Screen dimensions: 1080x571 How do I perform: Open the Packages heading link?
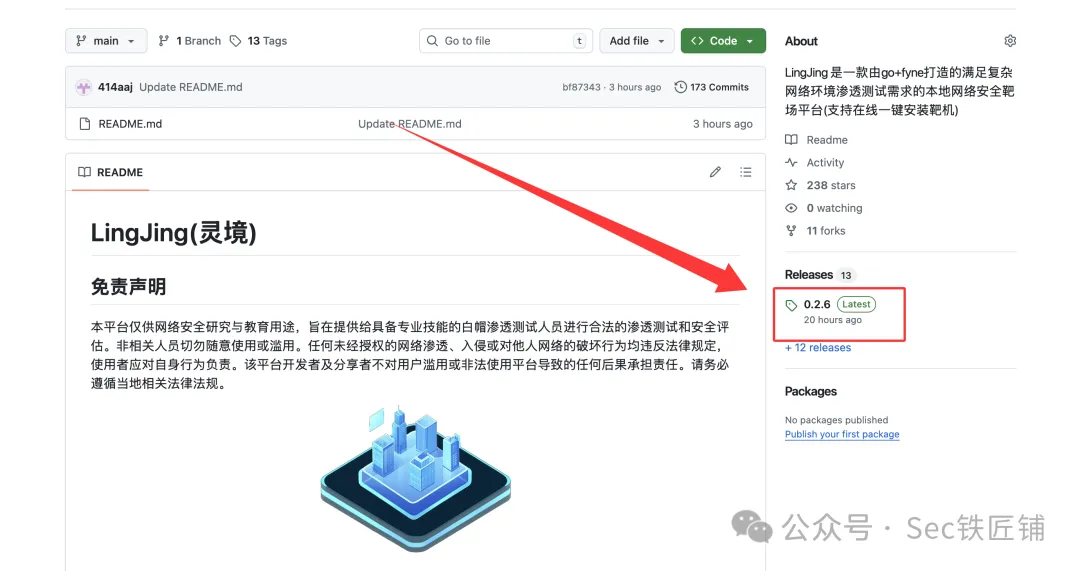coord(811,391)
